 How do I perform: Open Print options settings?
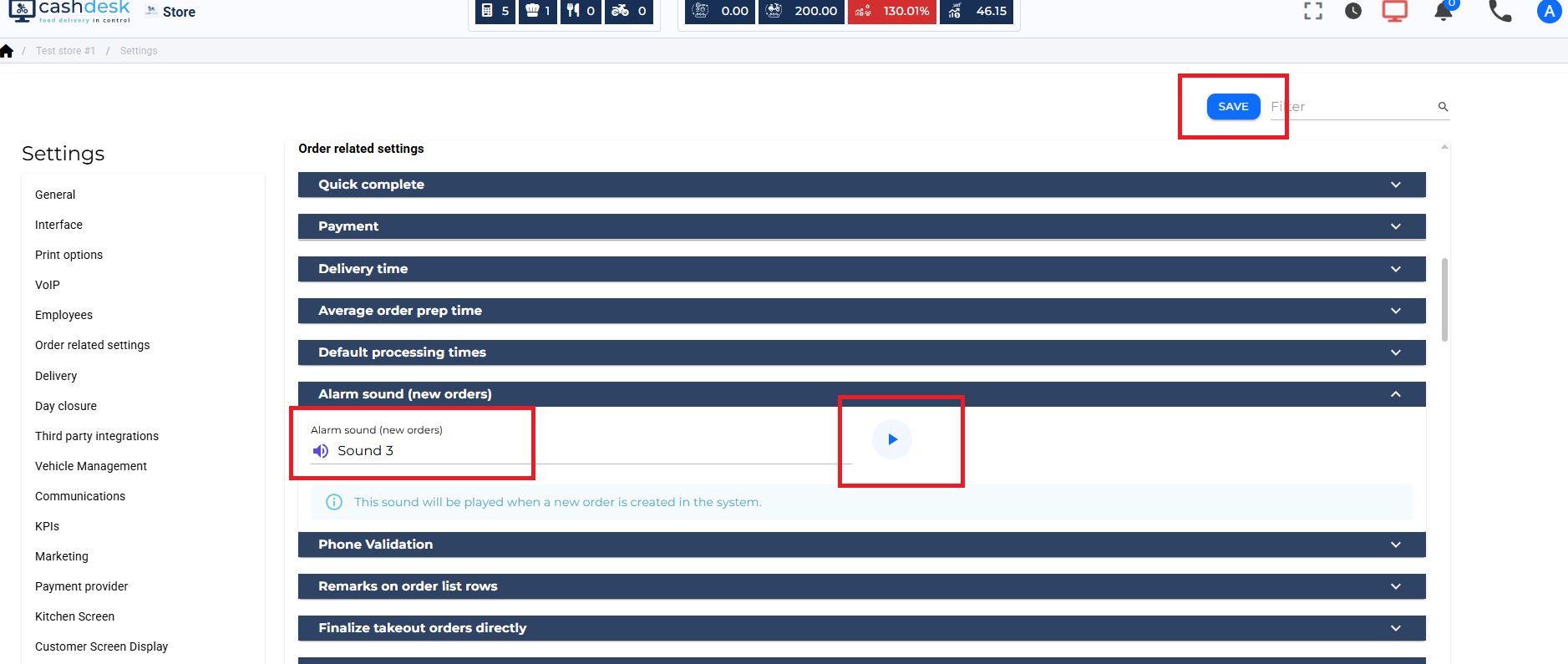click(x=69, y=255)
